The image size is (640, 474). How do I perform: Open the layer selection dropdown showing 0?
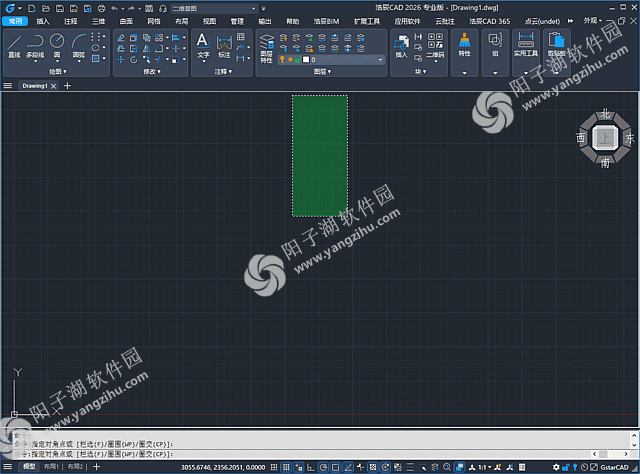tap(331, 60)
